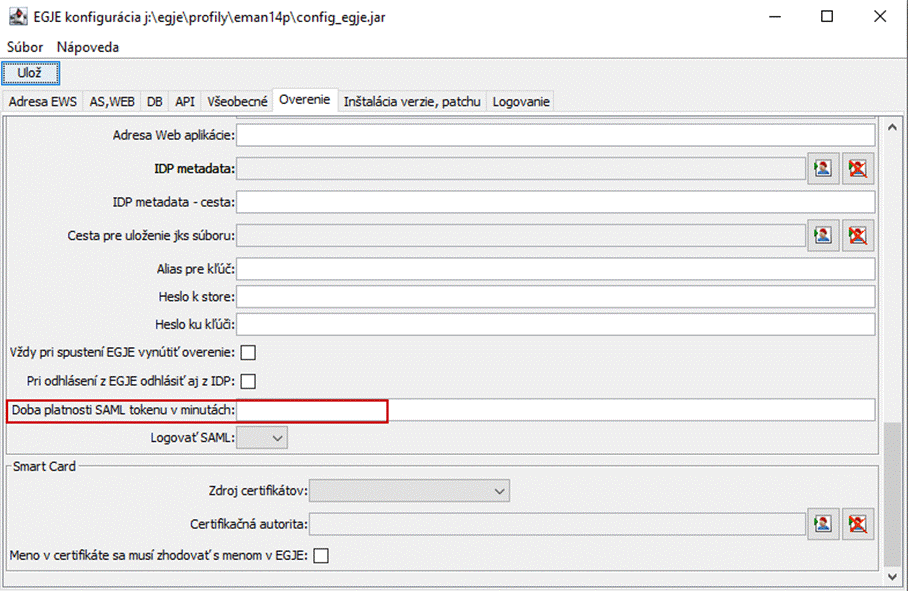Click the IDP metadata clear icon
This screenshot has width=908, height=591.
[x=857, y=169]
